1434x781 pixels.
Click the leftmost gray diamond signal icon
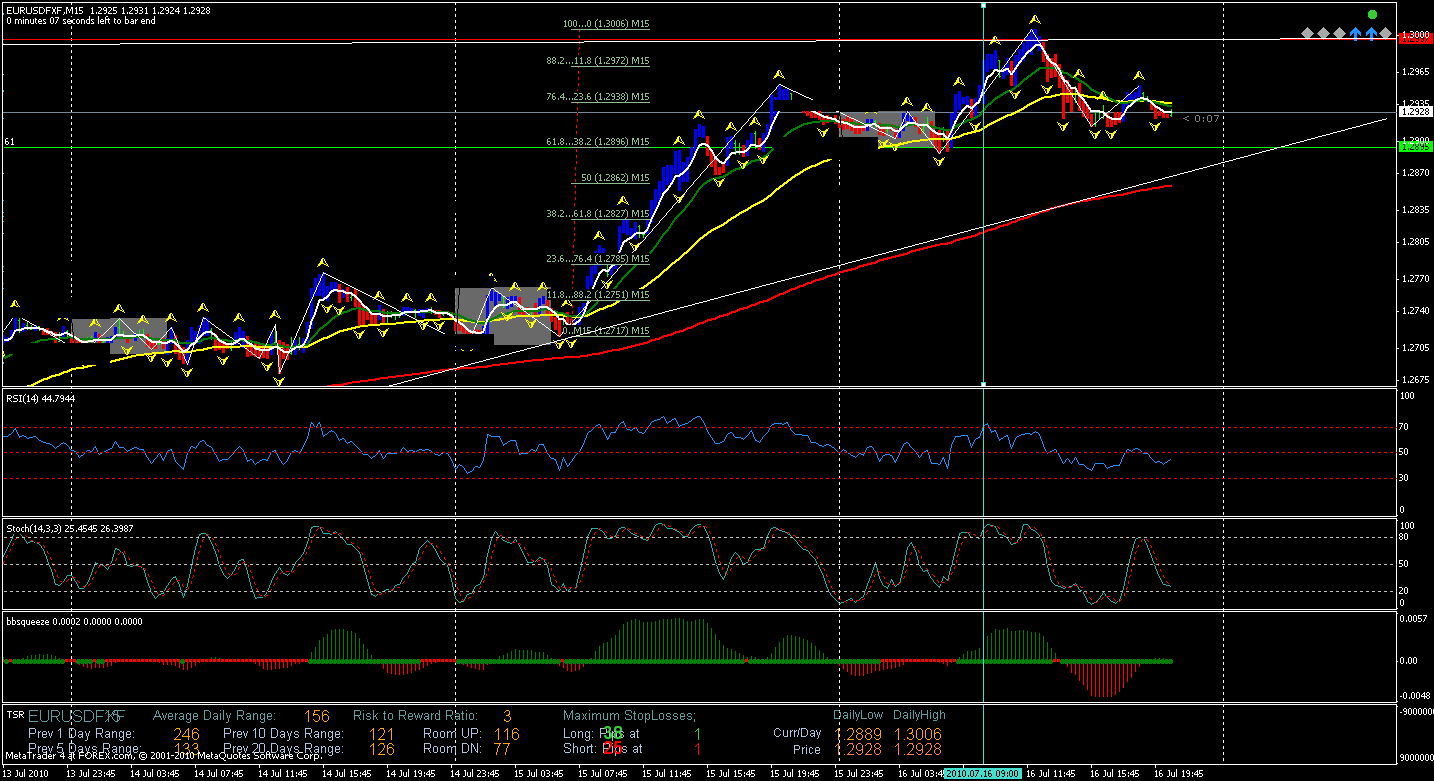point(1306,34)
